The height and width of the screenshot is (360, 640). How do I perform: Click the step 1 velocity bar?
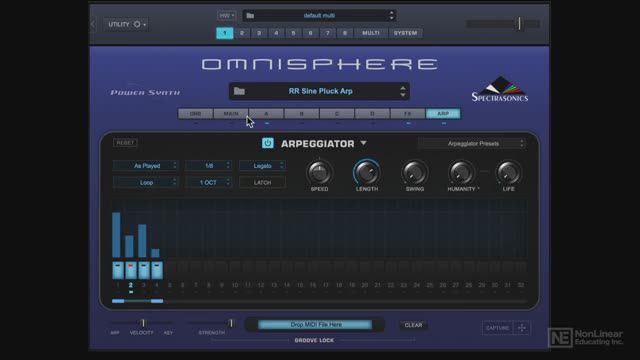116,235
